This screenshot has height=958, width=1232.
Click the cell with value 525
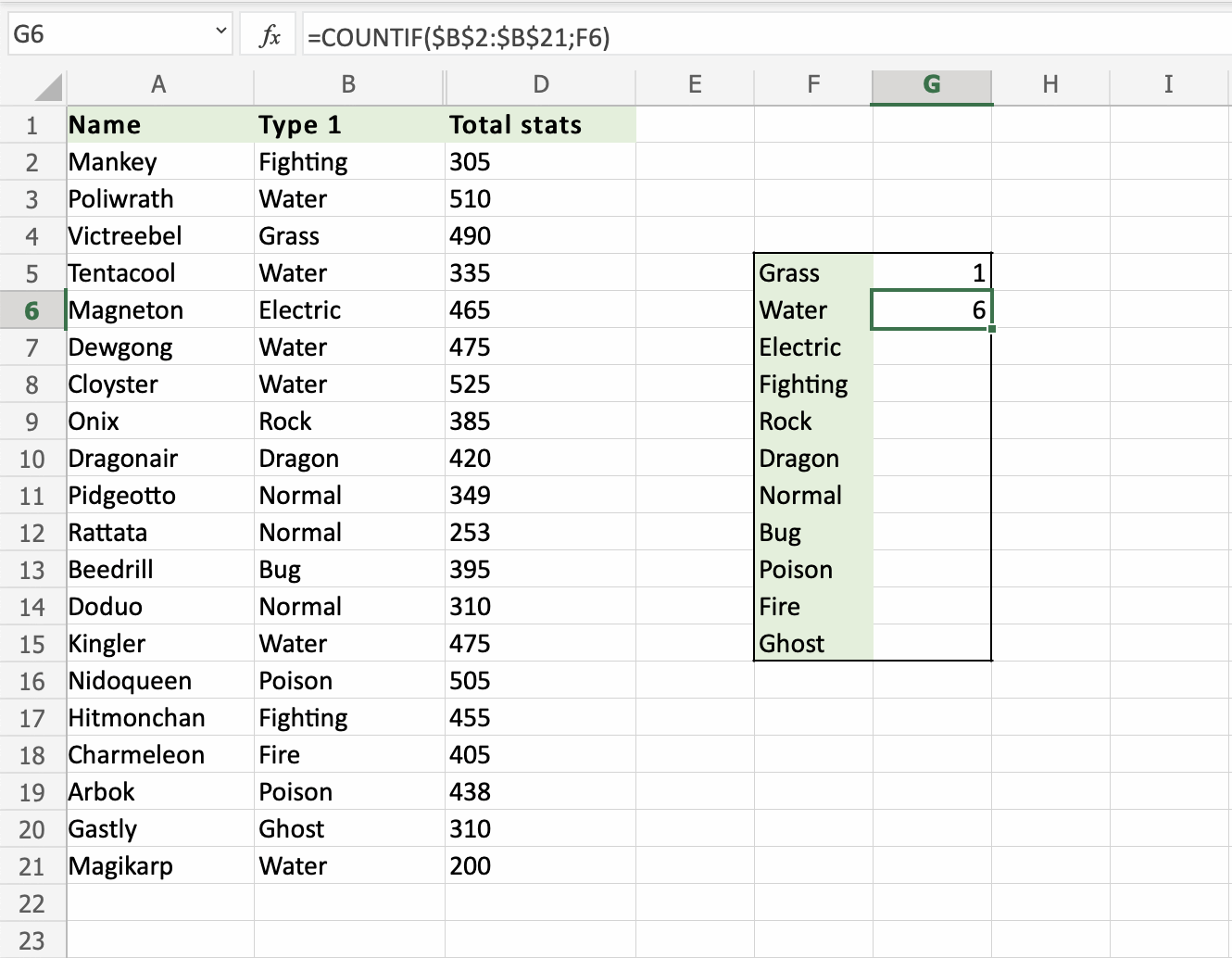[x=539, y=384]
